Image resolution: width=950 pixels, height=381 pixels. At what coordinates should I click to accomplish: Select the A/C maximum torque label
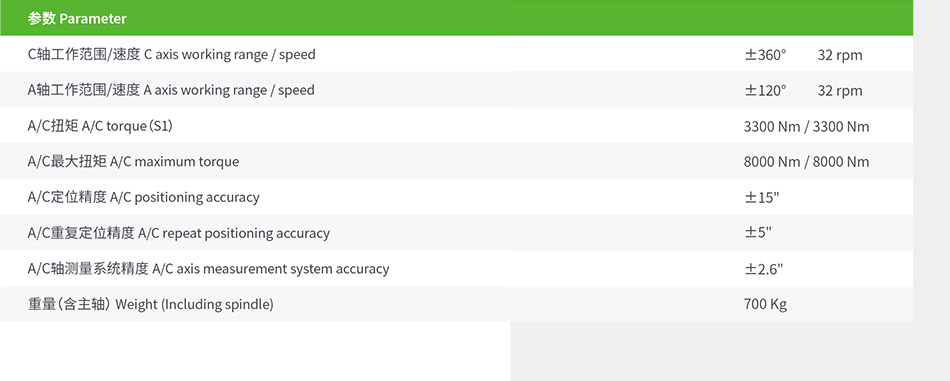coord(133,162)
